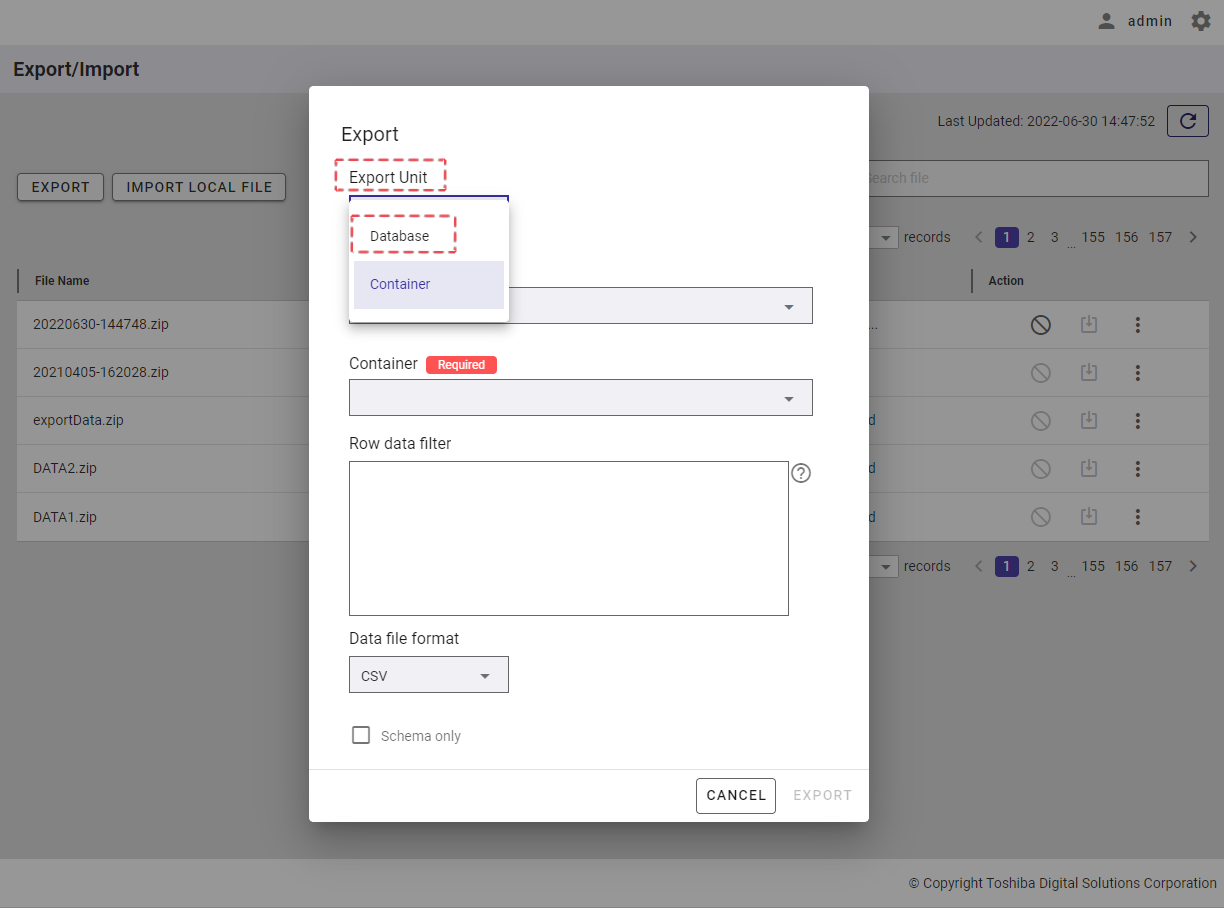Click download icon for 20210405-162028.zip row

1089,372
